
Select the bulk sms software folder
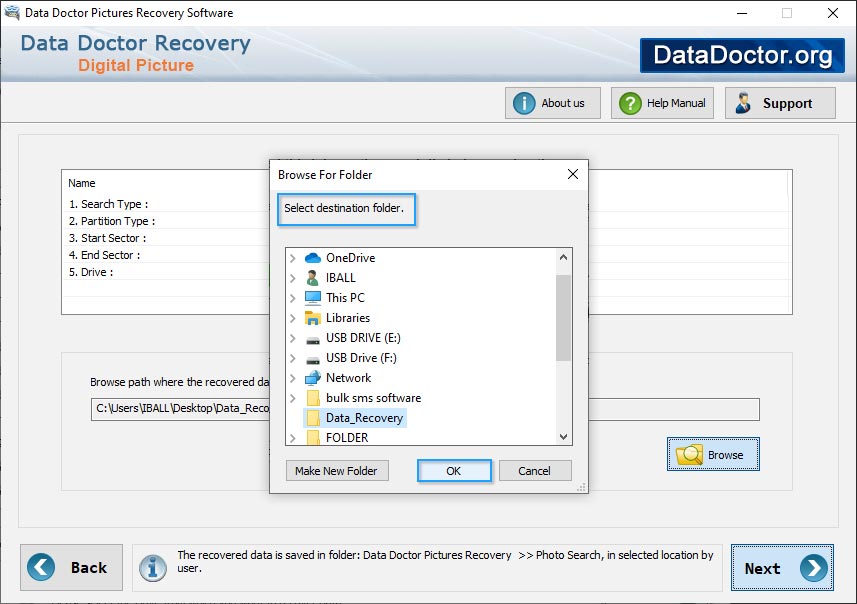(x=373, y=398)
